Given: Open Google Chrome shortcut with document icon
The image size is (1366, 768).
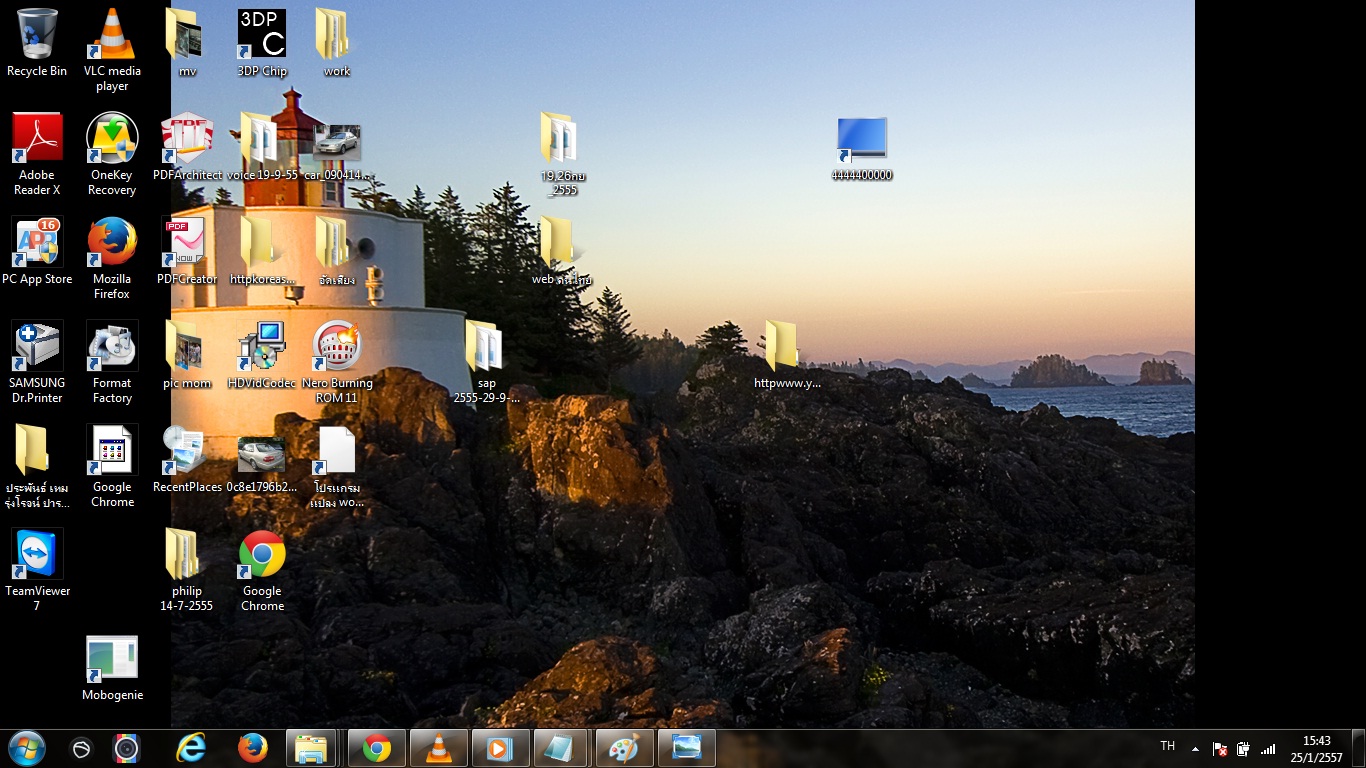Looking at the screenshot, I should (x=112, y=465).
